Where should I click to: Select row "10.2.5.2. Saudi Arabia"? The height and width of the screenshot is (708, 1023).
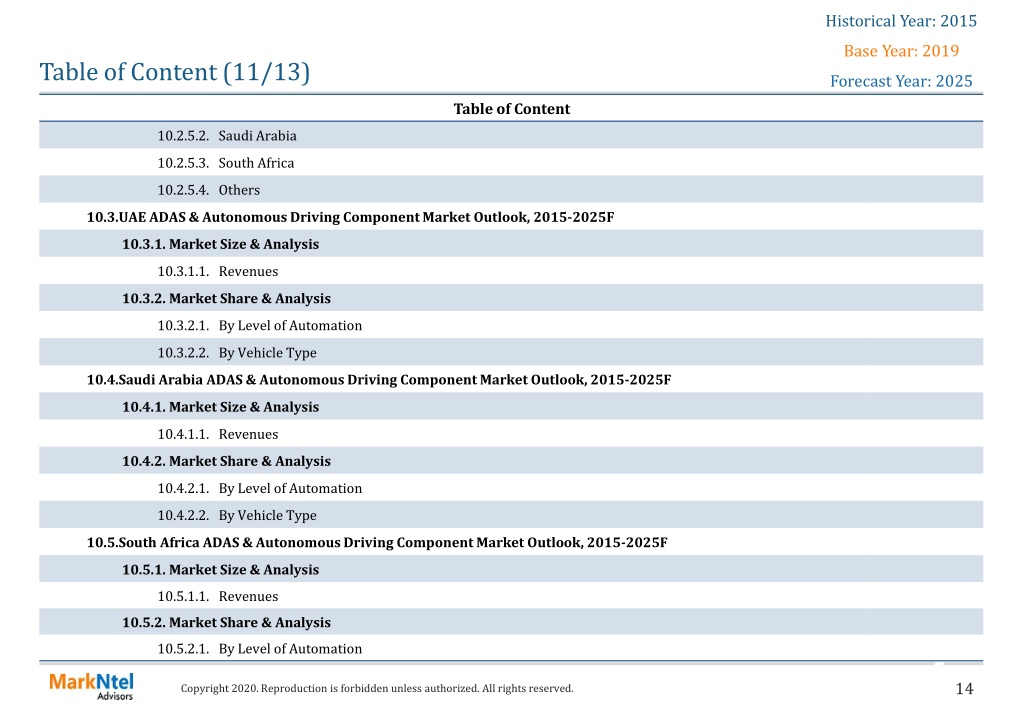coord(511,136)
